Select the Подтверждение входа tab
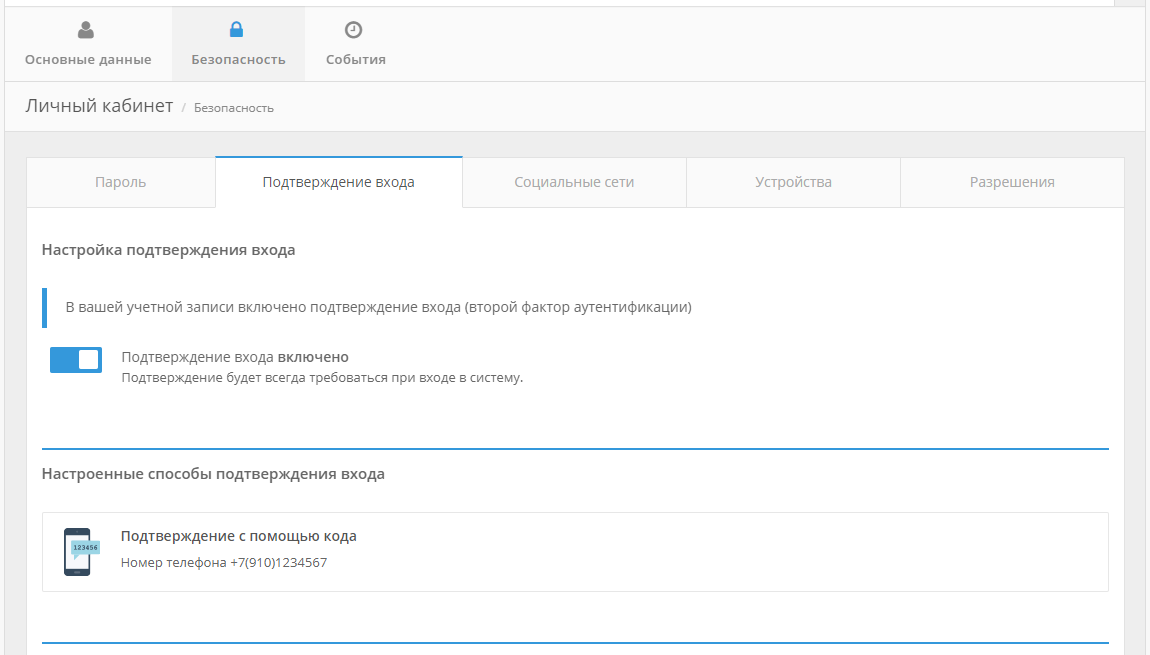 (338, 182)
